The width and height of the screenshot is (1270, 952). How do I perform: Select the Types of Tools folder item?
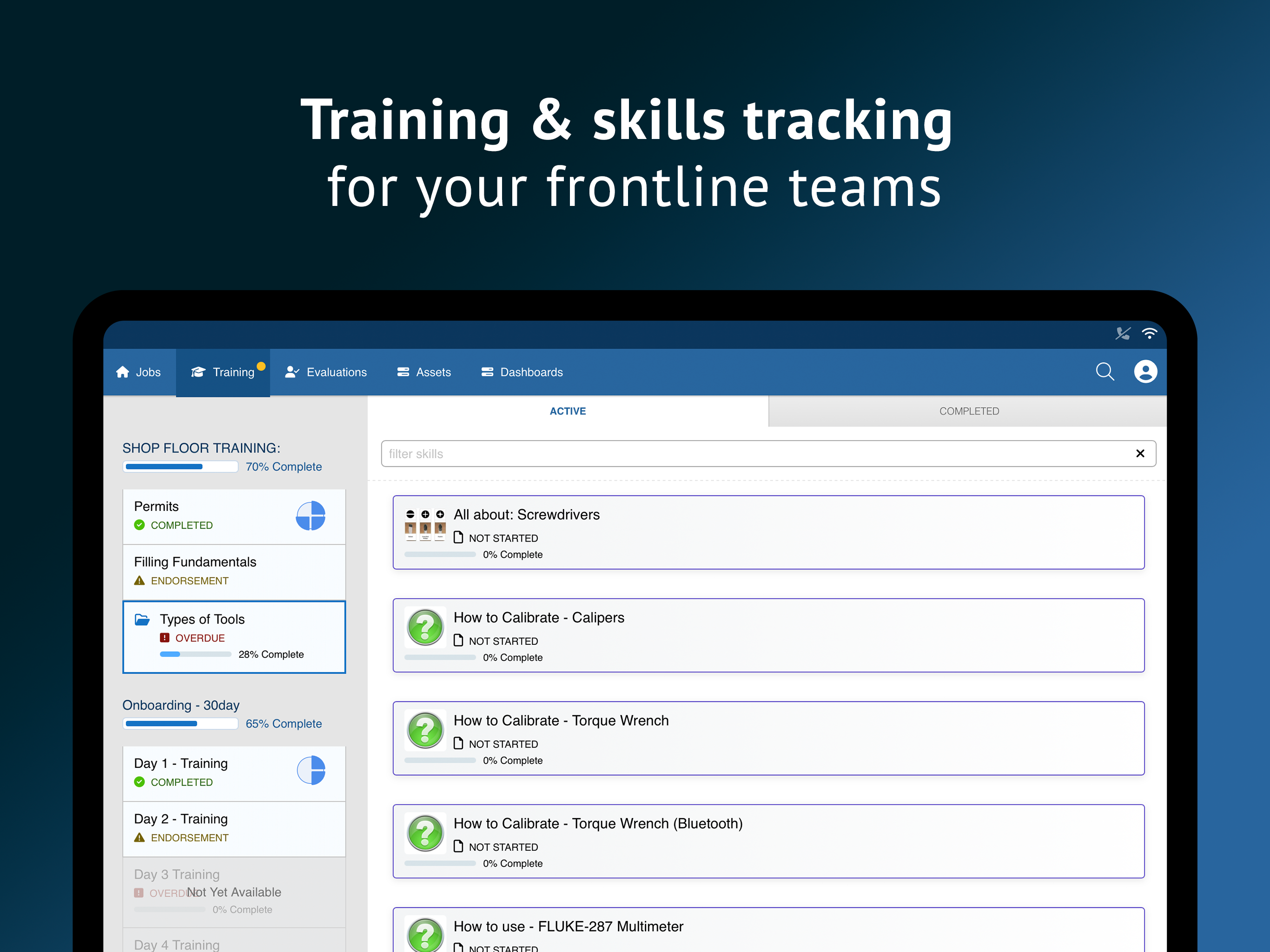234,637
